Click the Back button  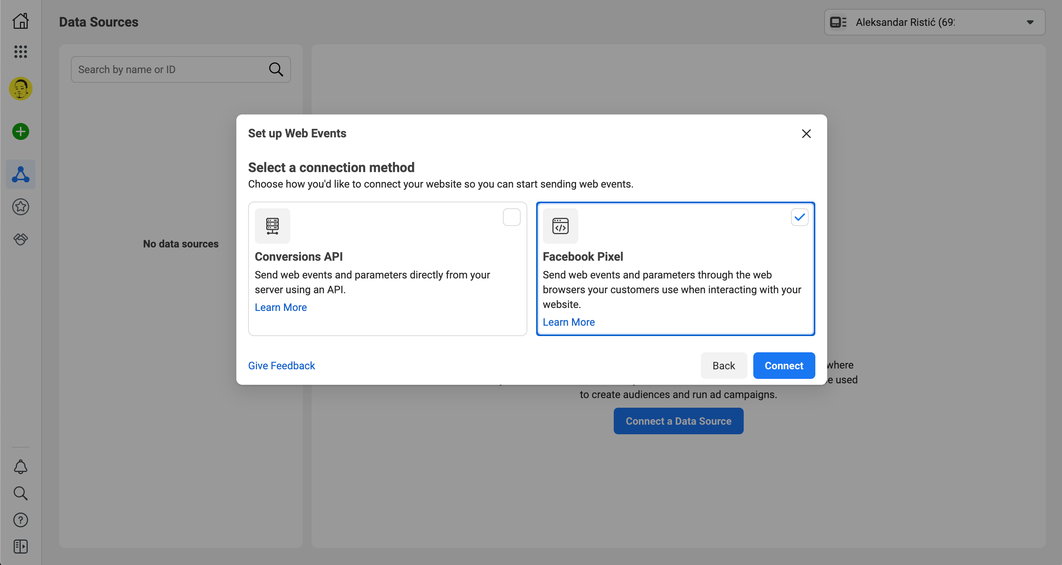click(723, 366)
